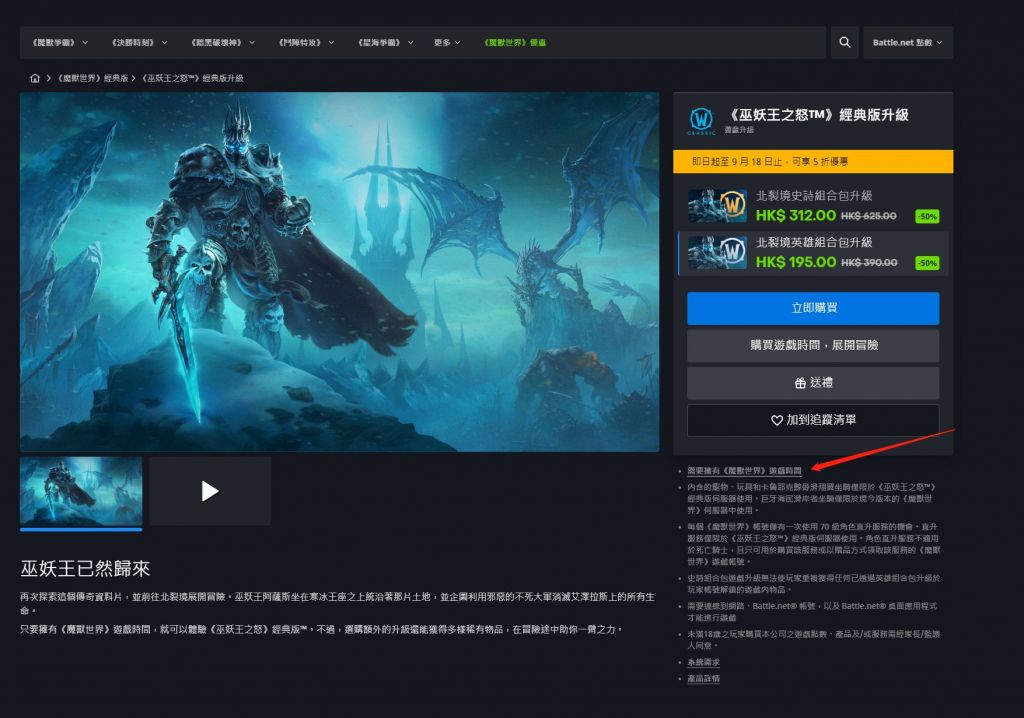1024x718 pixels.
Task: Click the blue 立即購買 button
Action: [813, 308]
